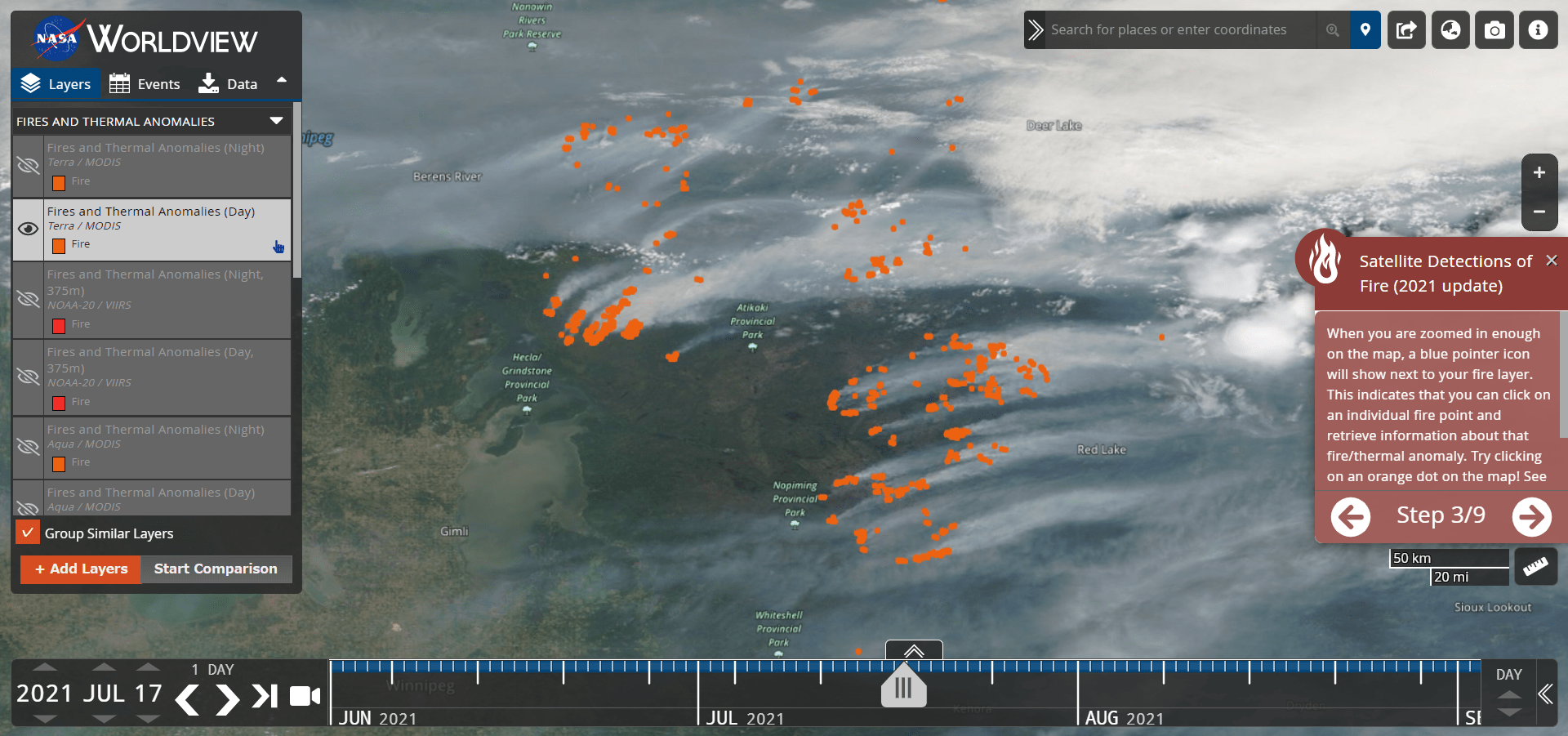
Task: Click the fire flame tour icon
Action: [x=1325, y=260]
